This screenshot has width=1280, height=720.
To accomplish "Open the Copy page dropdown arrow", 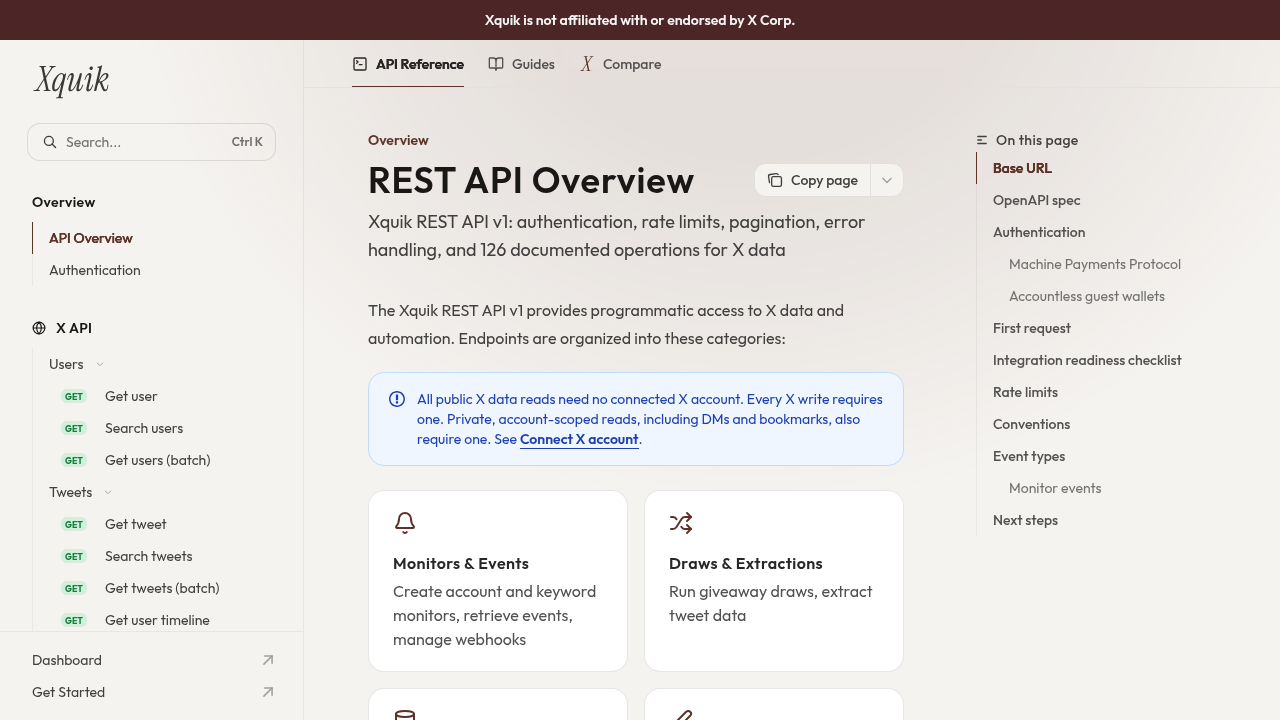I will tap(887, 180).
